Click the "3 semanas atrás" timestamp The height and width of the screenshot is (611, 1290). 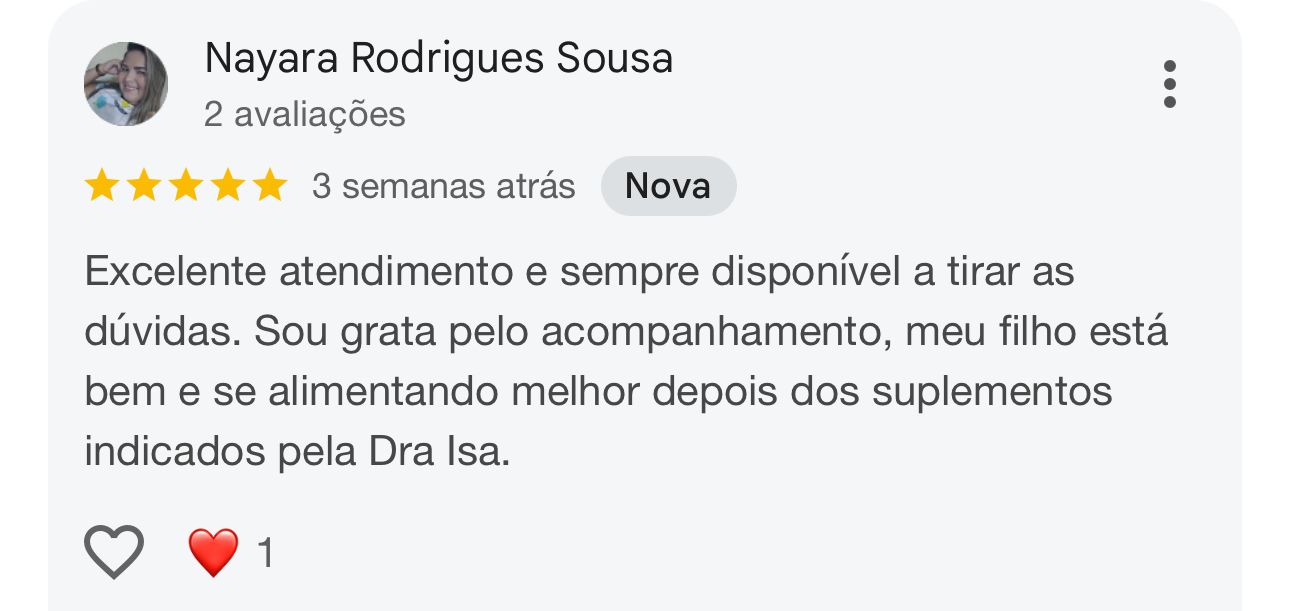(443, 187)
